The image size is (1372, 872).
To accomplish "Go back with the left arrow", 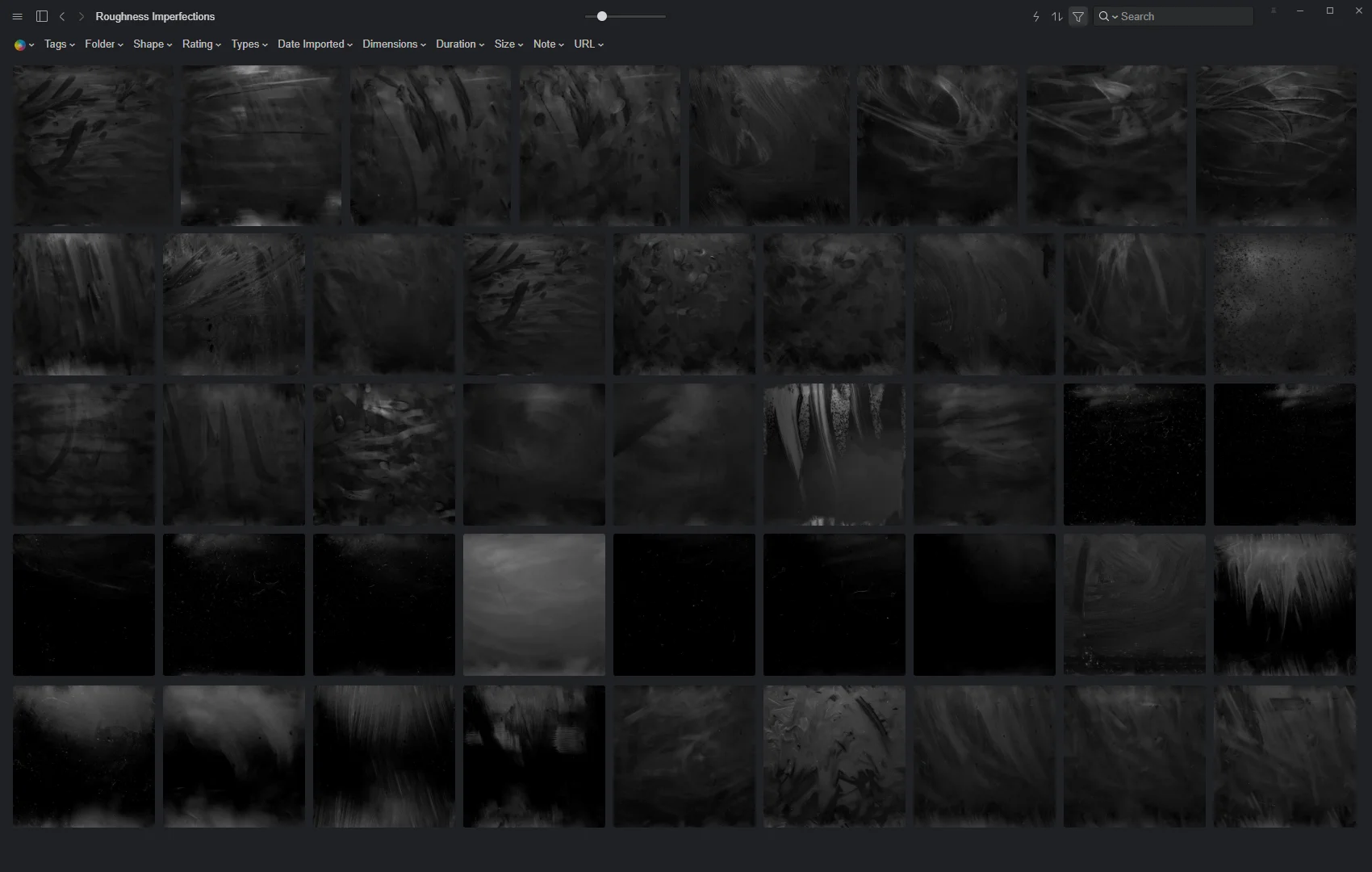I will pos(62,16).
